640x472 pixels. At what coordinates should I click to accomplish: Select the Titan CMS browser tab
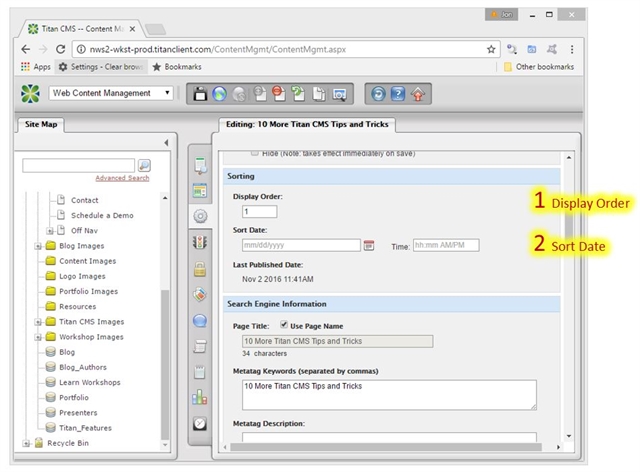tap(82, 29)
